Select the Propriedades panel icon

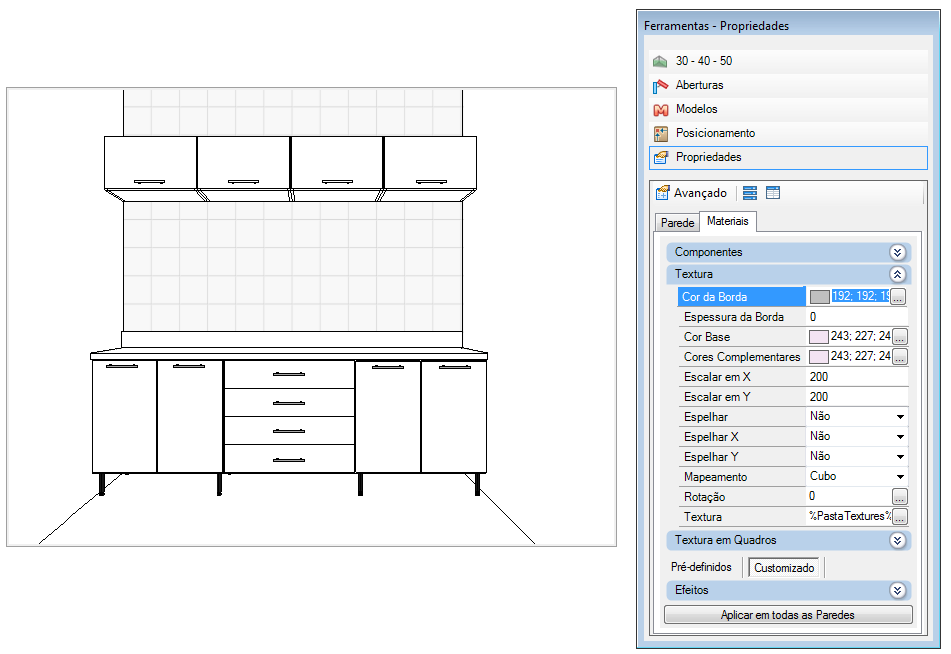click(660, 158)
